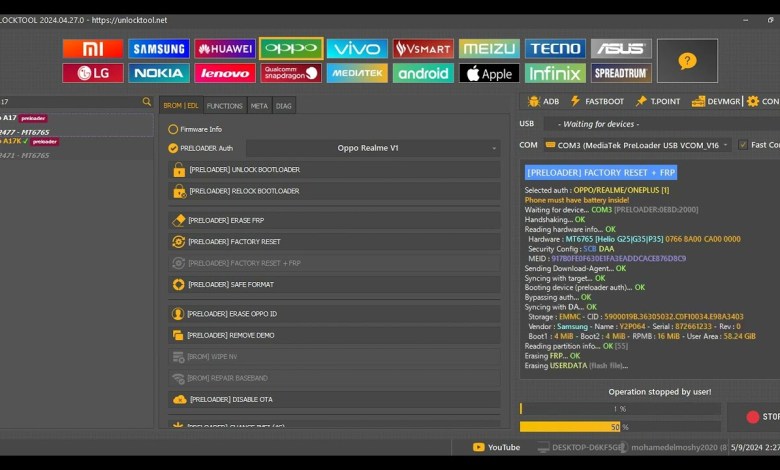Click the 50% progress bar
Viewport: 780px width, 470px height.
[x=620, y=427]
